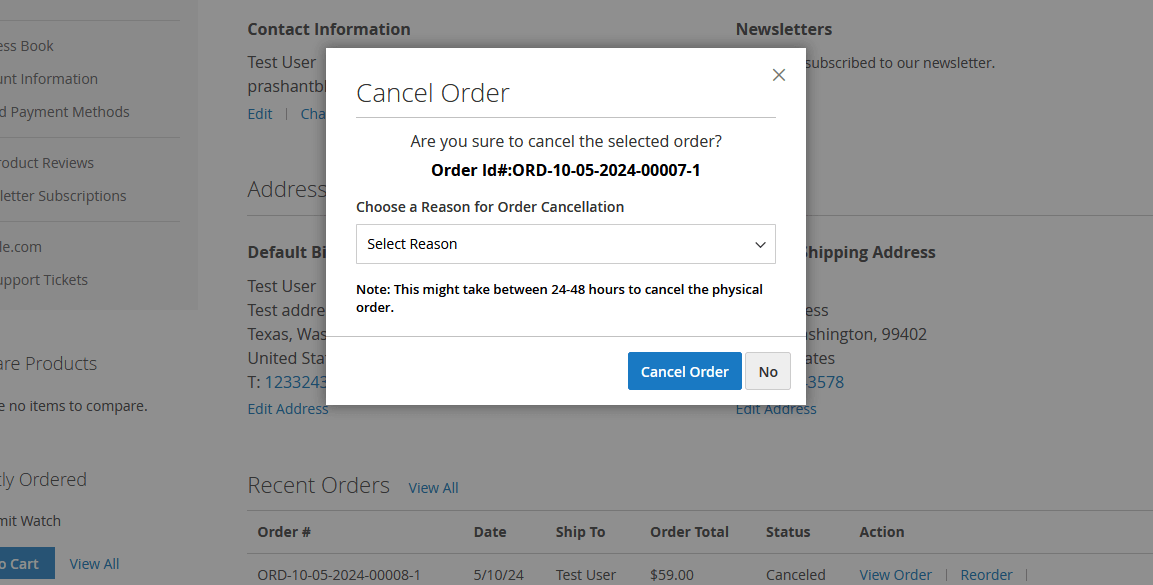Click the No button

(768, 371)
